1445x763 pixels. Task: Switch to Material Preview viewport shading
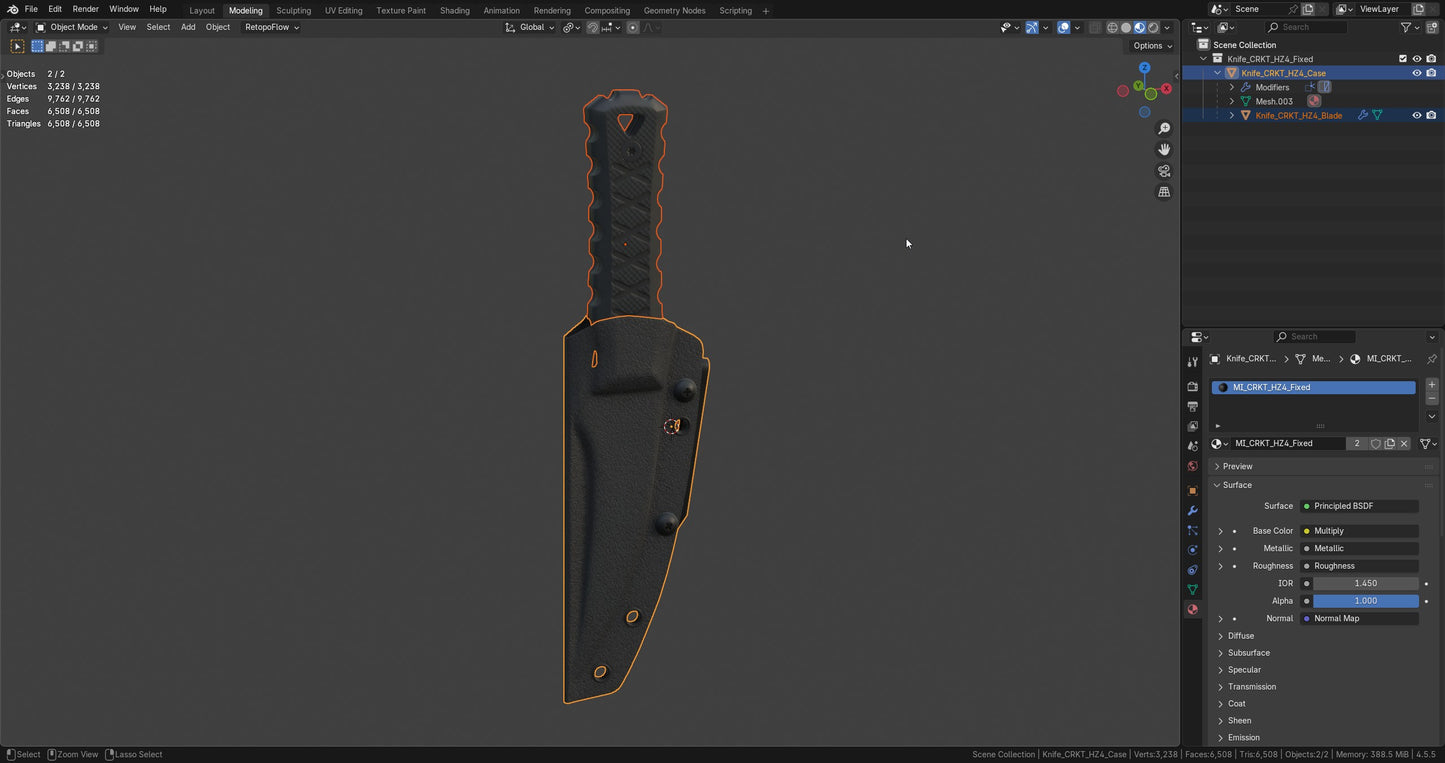(1140, 27)
